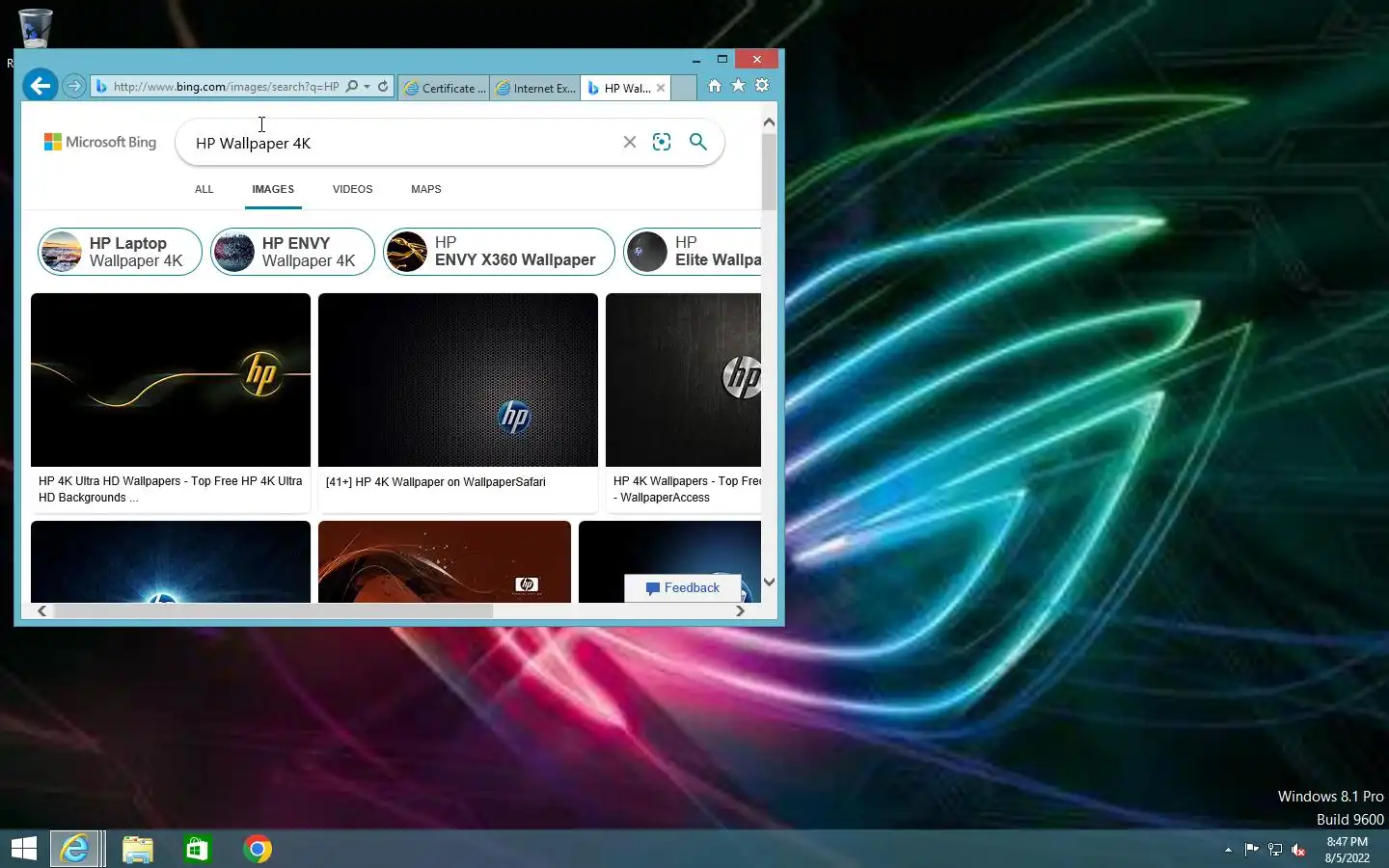Open visual search camera icon

tap(662, 142)
